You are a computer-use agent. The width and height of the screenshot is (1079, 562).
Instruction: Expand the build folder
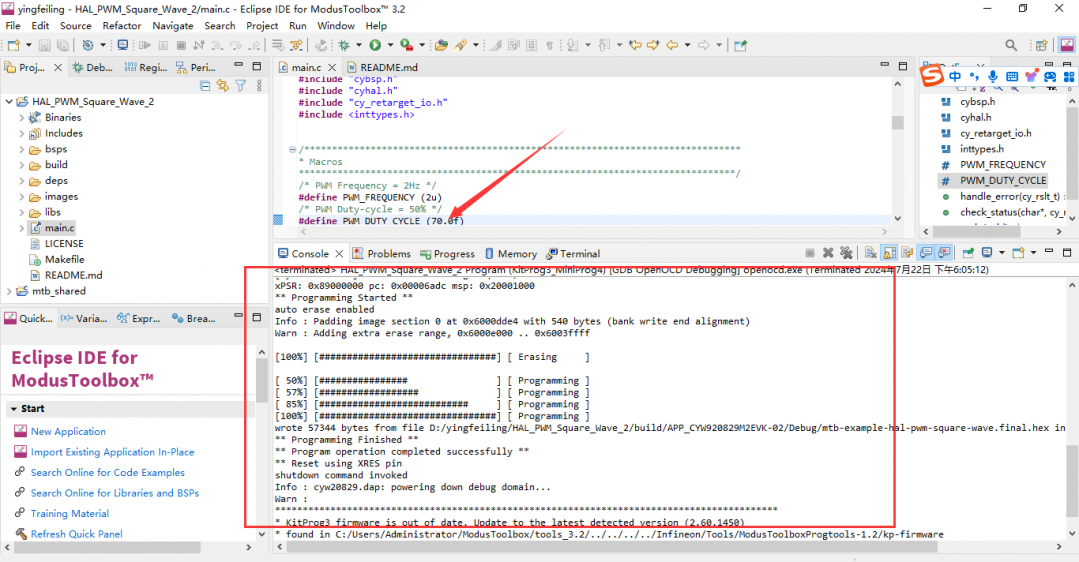(x=21, y=165)
